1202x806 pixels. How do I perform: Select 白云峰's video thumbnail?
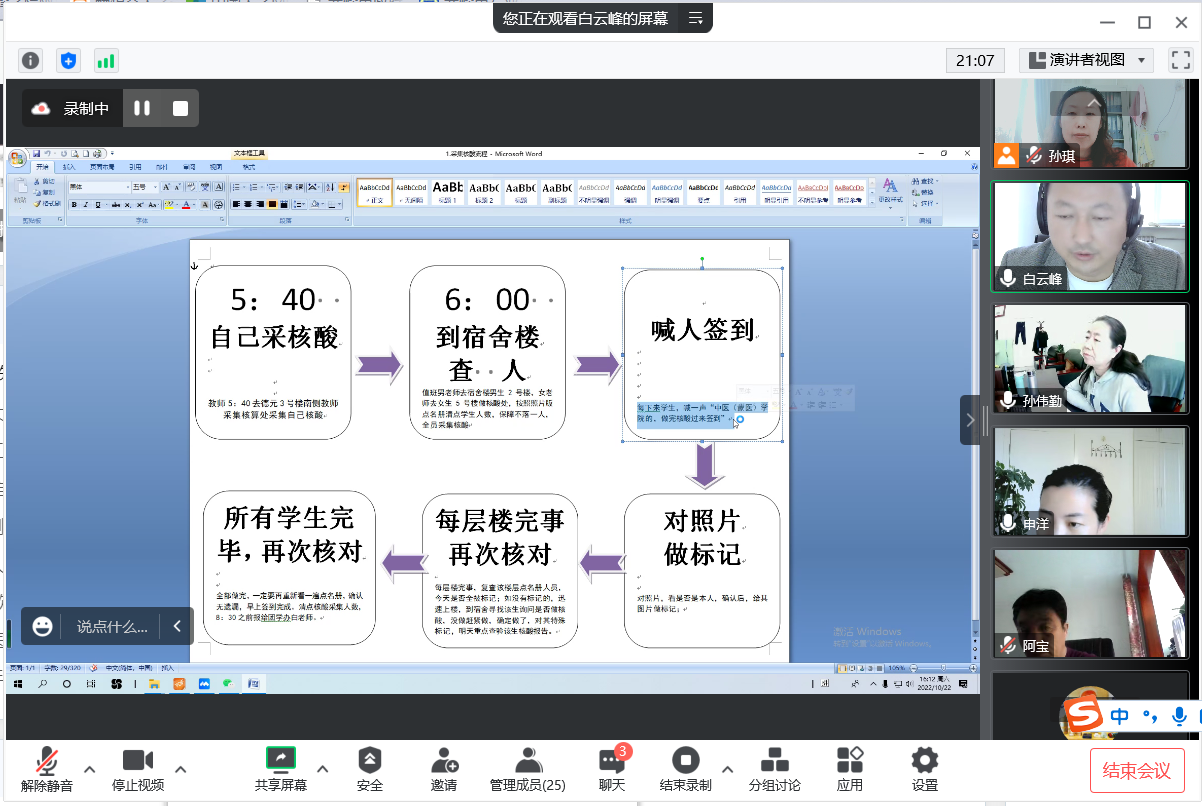[1088, 237]
